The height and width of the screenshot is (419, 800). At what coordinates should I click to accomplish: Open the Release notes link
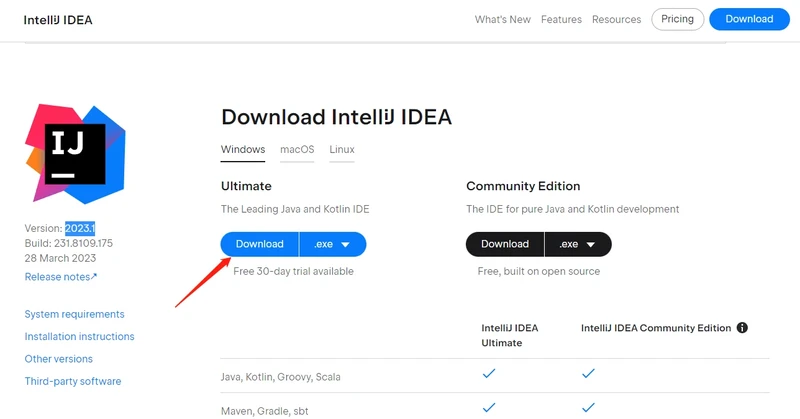pos(61,277)
